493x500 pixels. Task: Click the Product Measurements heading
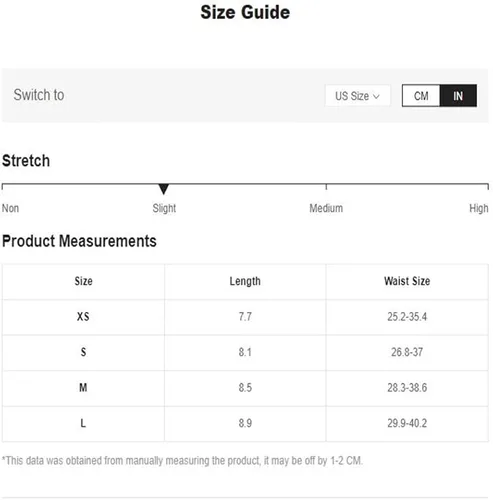tap(79, 241)
